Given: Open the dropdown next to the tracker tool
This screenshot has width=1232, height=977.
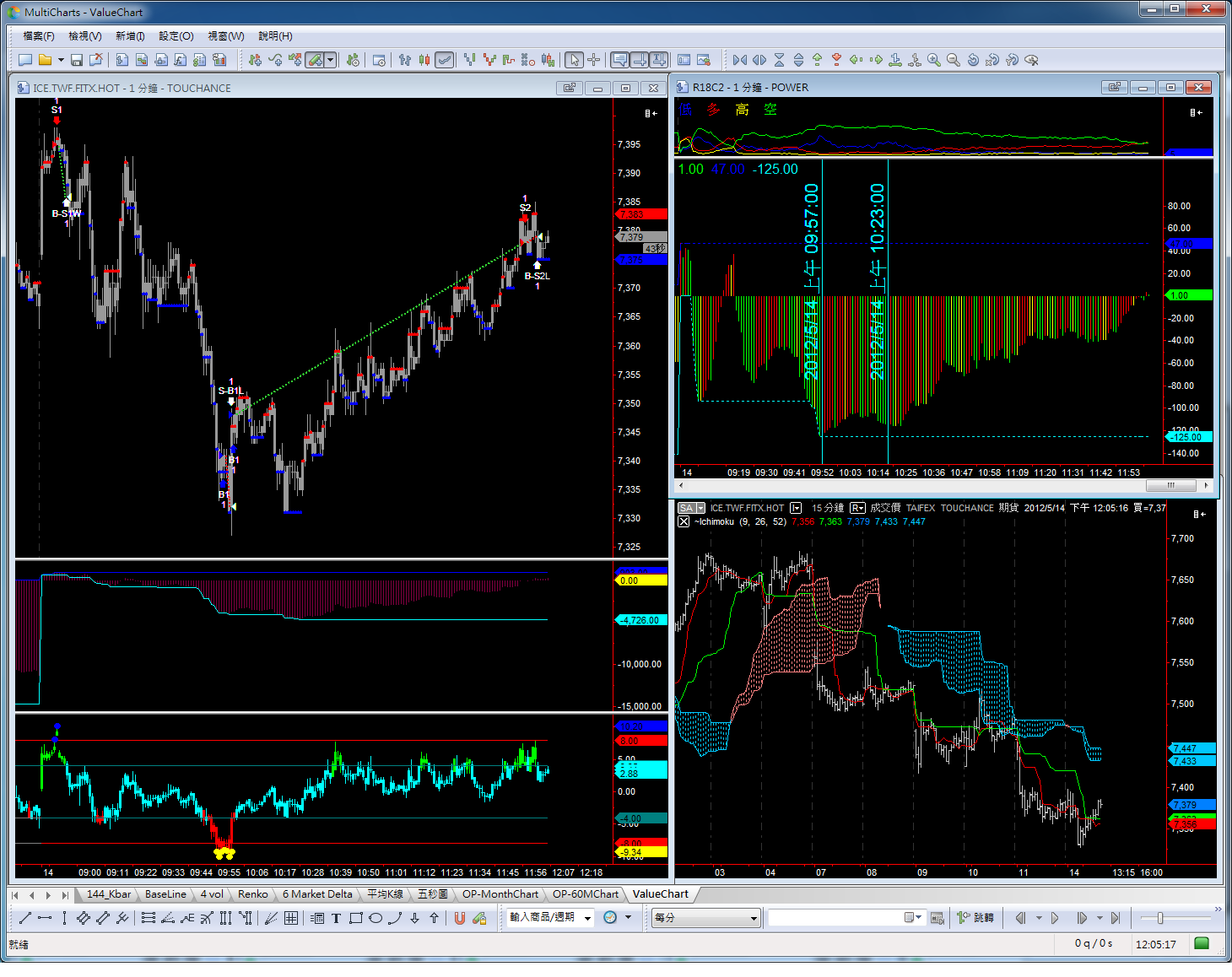Looking at the screenshot, I should coord(331,60).
